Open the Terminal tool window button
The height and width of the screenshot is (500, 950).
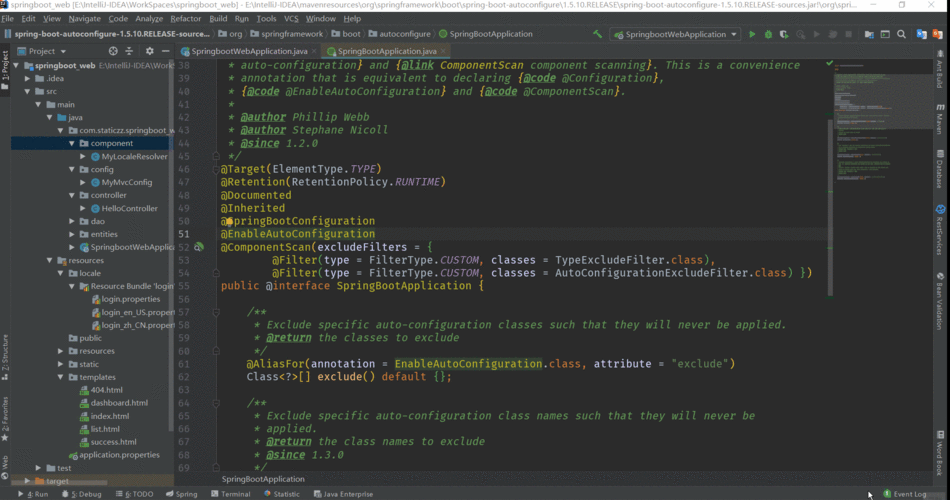tap(231, 494)
